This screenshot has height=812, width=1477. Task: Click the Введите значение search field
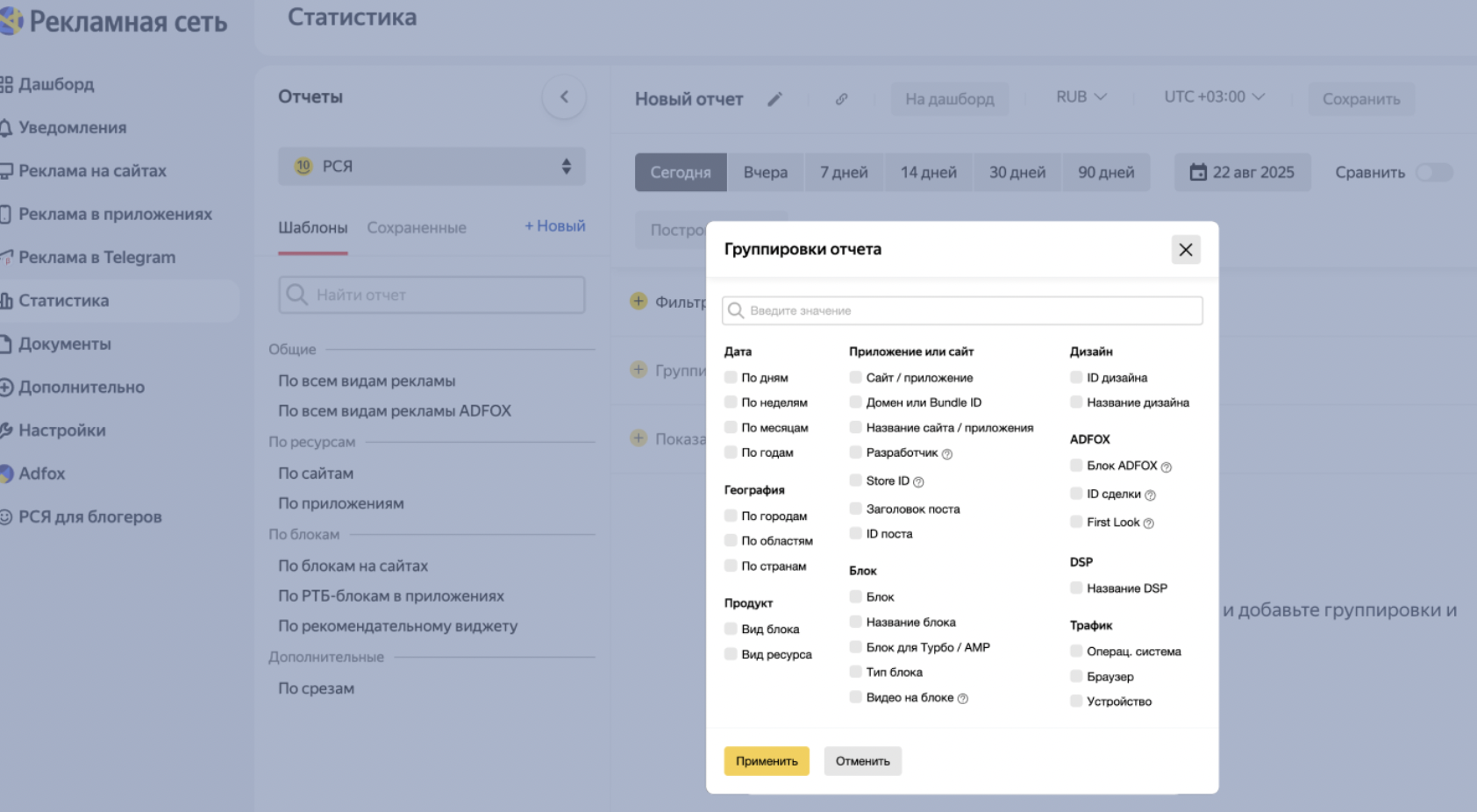(x=962, y=310)
